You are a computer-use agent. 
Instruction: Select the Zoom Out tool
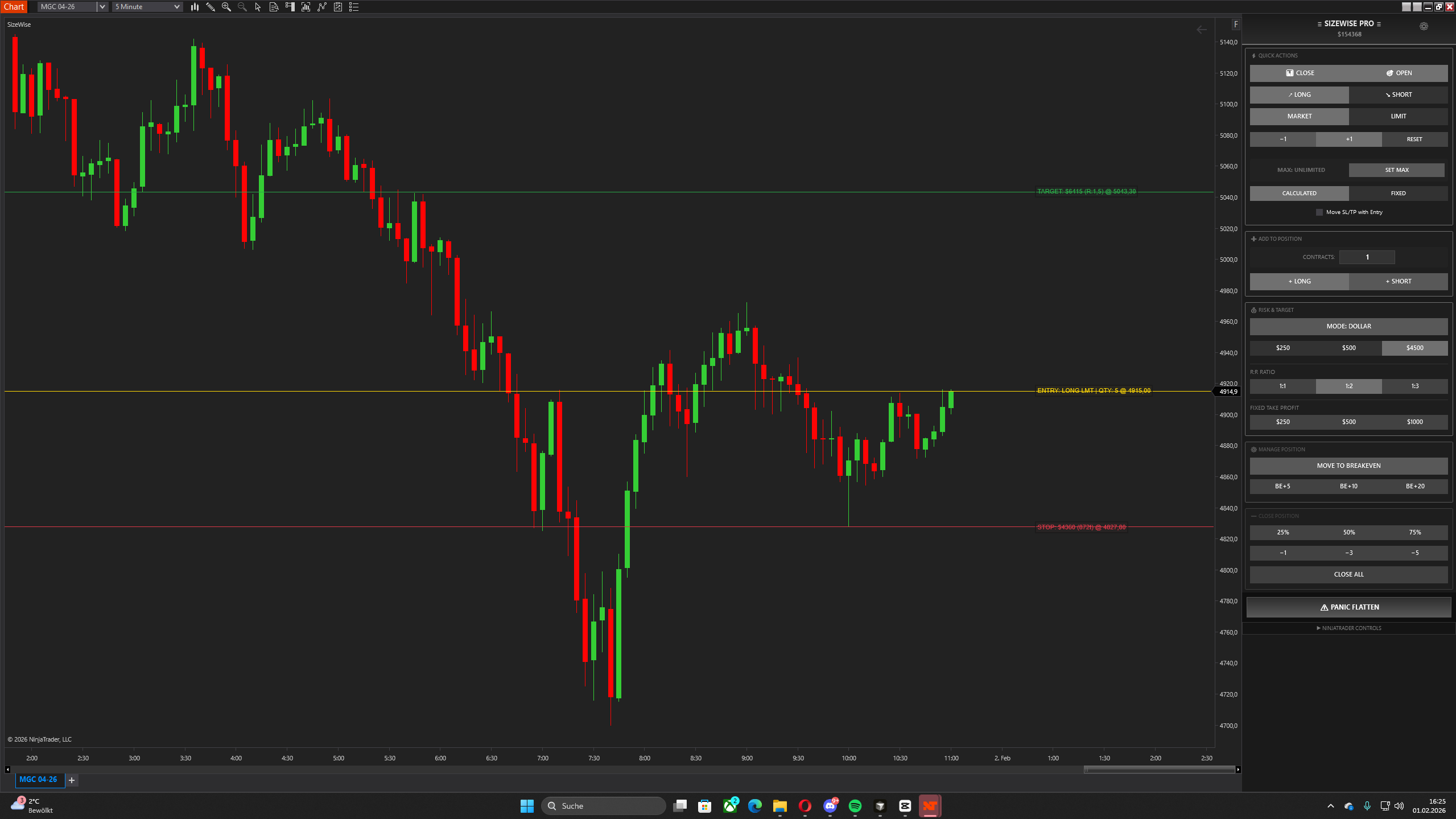point(242,6)
